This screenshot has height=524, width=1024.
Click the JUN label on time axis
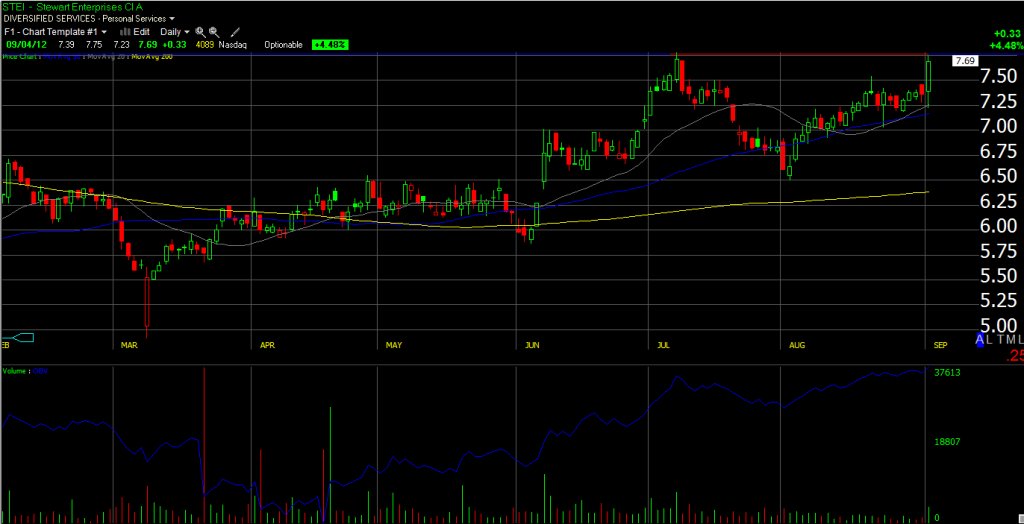[x=533, y=344]
